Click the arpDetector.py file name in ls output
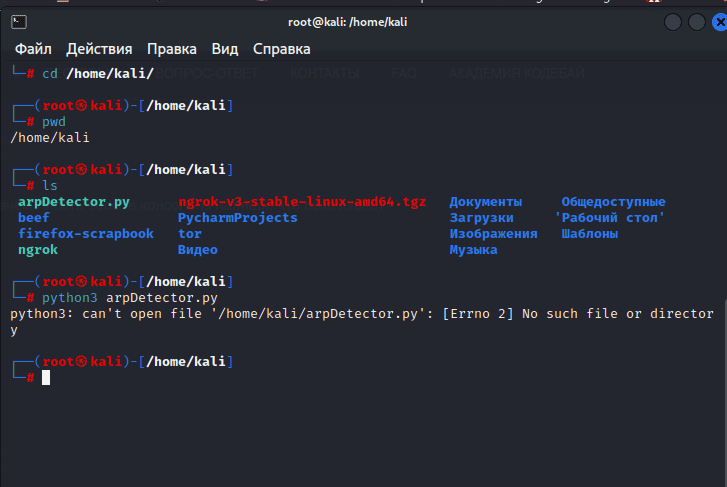Image resolution: width=727 pixels, height=487 pixels. pyautogui.click(x=74, y=202)
